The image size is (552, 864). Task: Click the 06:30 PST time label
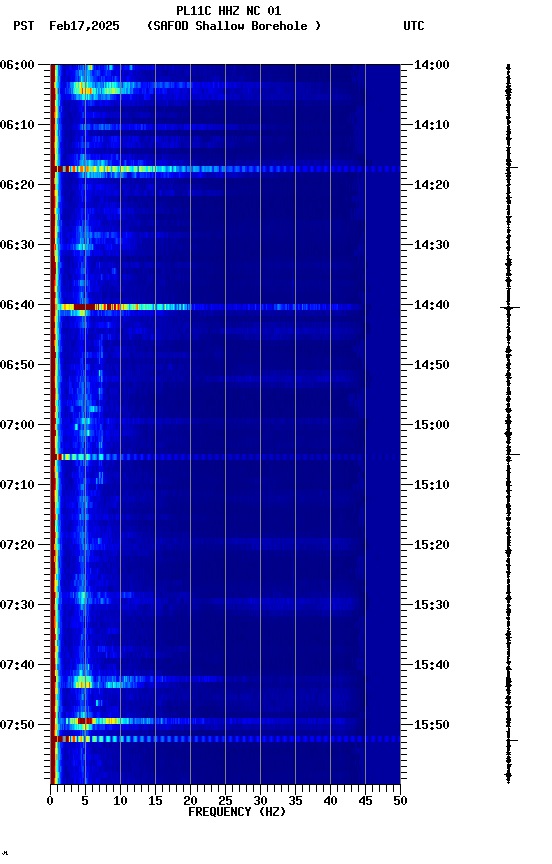(17, 245)
